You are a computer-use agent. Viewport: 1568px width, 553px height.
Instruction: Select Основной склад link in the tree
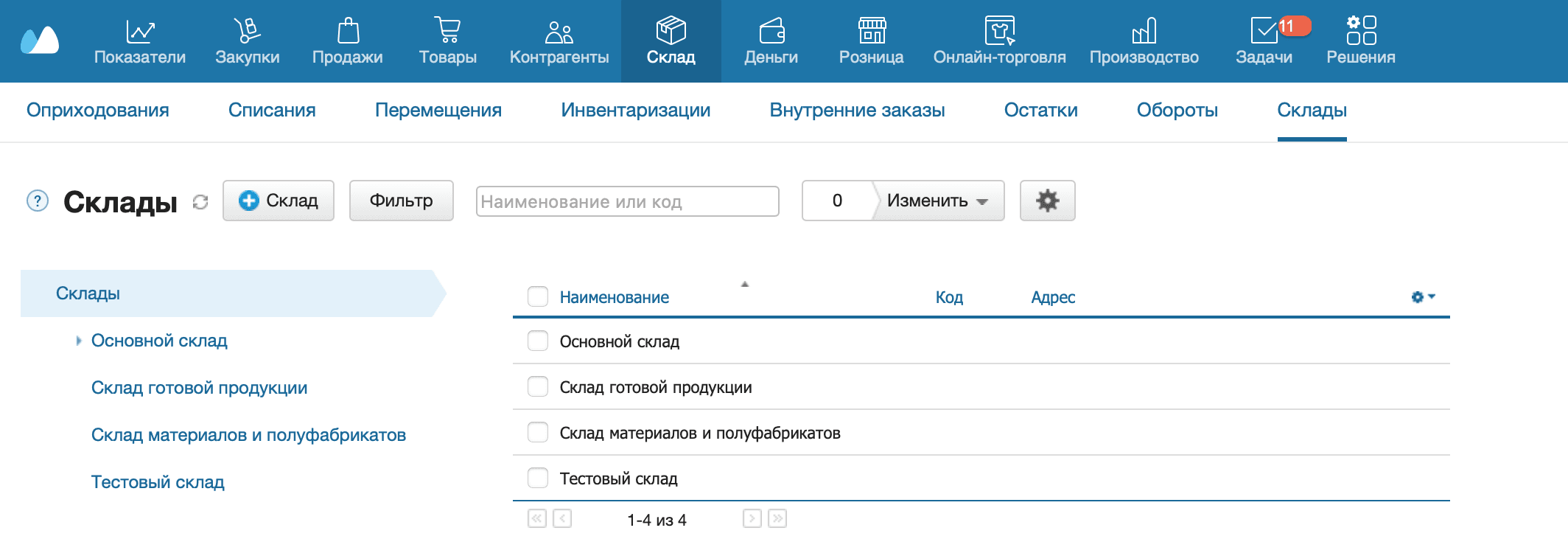(159, 341)
